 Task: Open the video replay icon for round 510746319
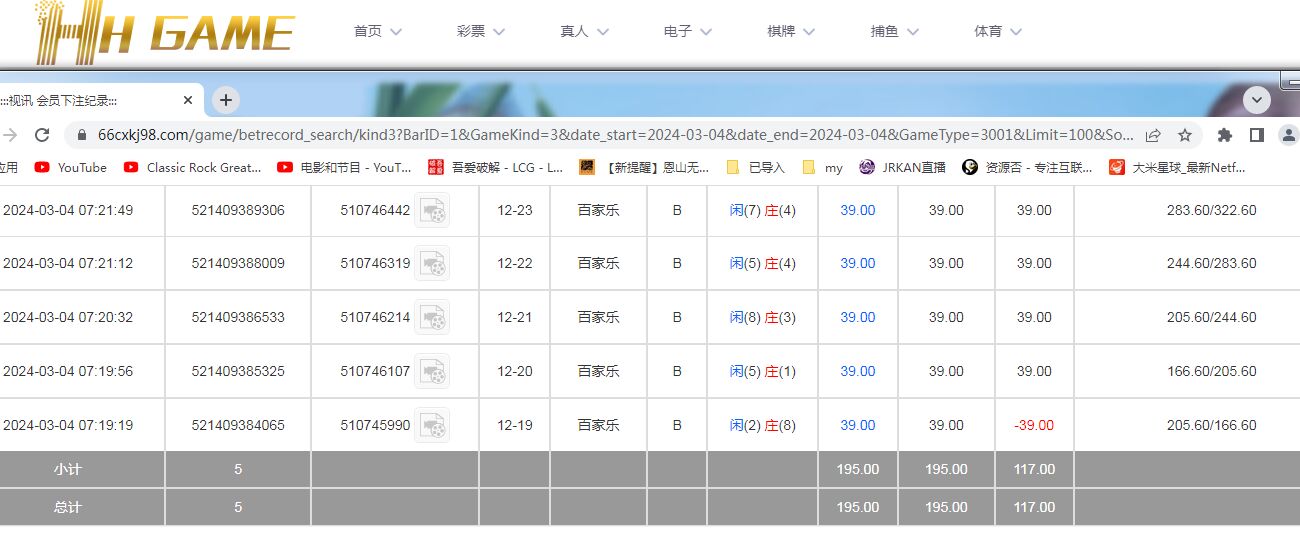click(432, 264)
